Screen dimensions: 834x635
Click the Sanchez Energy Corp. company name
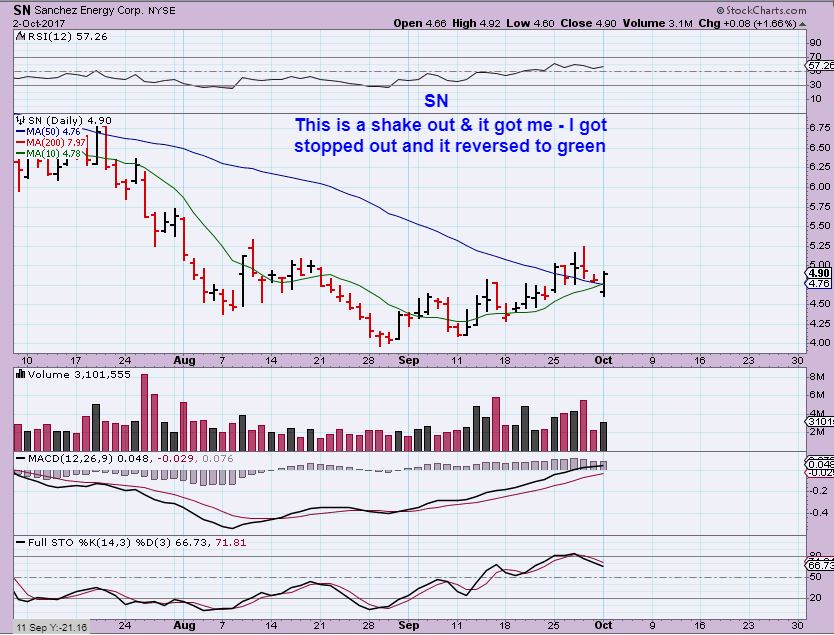click(x=89, y=10)
